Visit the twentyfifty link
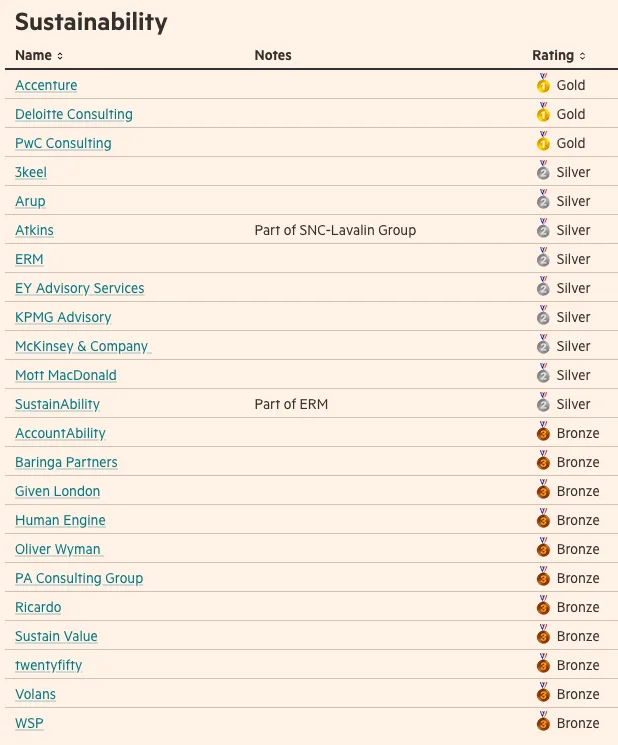618x745 pixels. pos(48,665)
